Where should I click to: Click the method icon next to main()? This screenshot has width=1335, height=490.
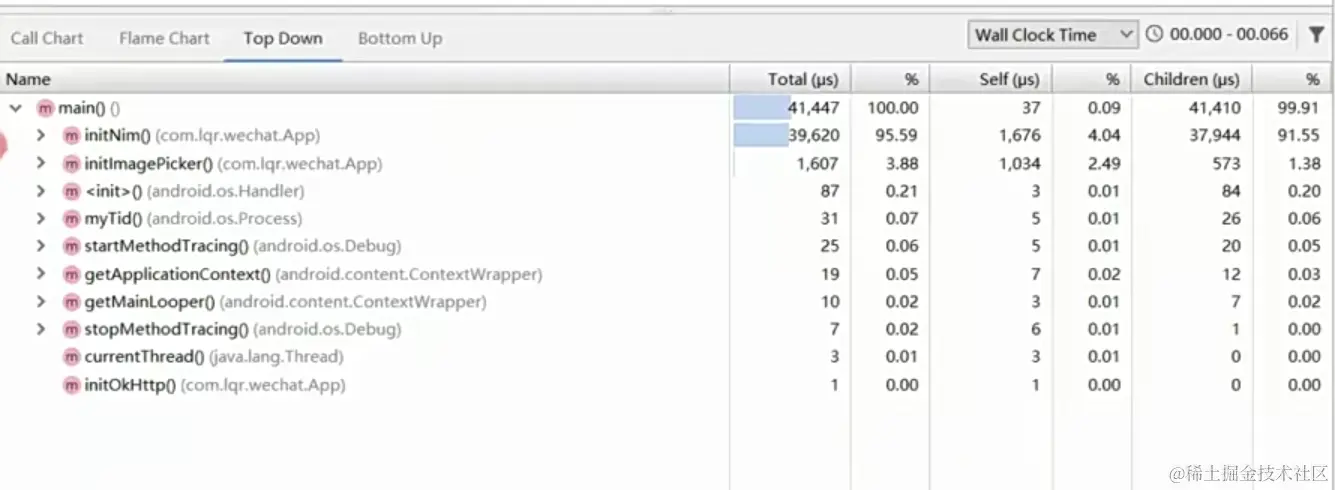click(46, 108)
